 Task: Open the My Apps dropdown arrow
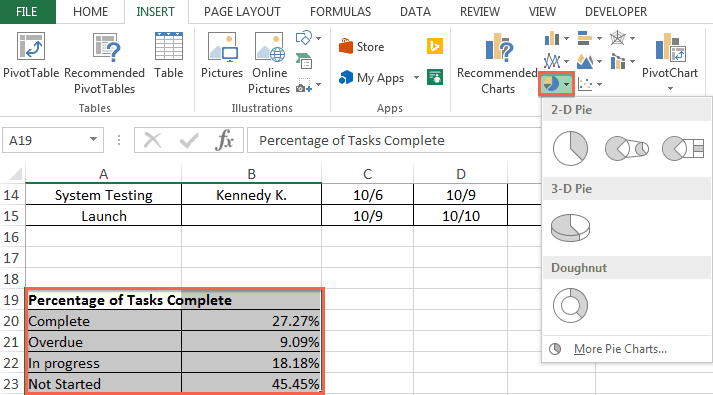416,78
